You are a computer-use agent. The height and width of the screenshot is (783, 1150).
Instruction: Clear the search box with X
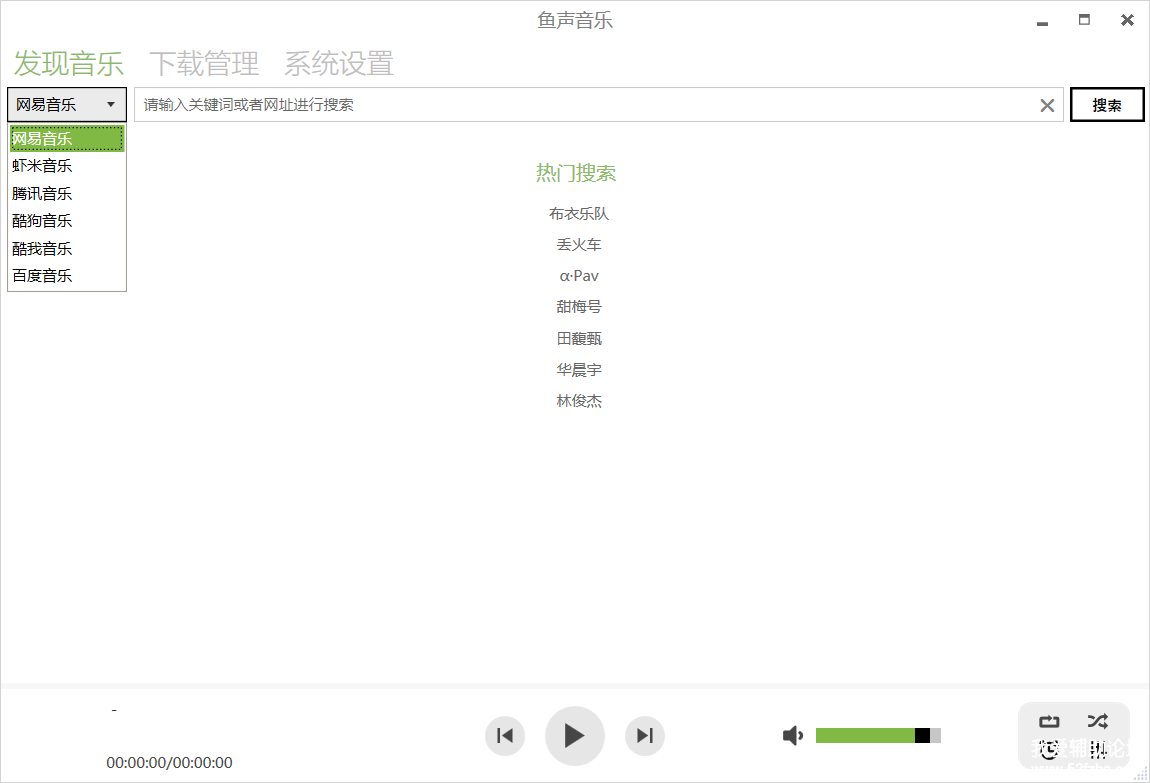click(x=1047, y=106)
